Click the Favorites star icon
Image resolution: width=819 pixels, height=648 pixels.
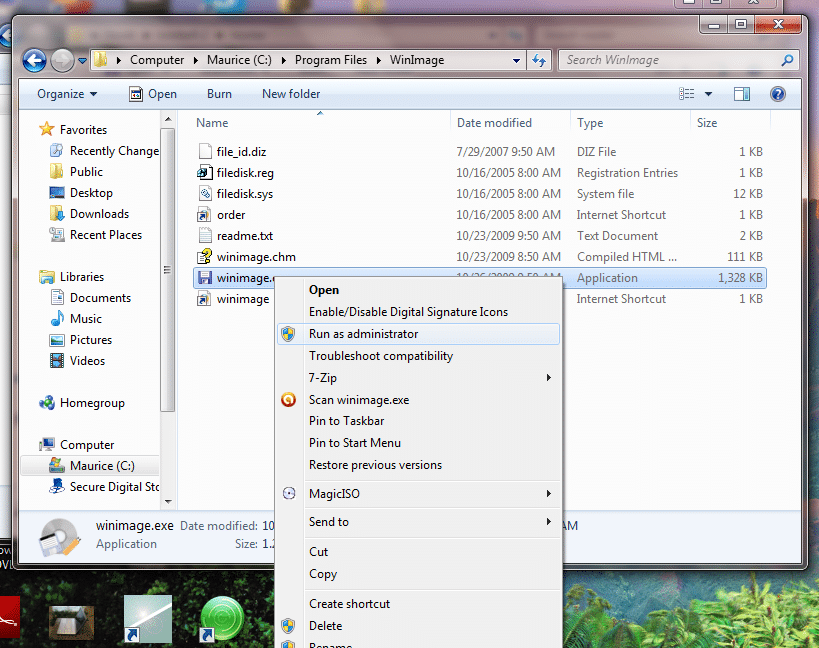point(47,129)
